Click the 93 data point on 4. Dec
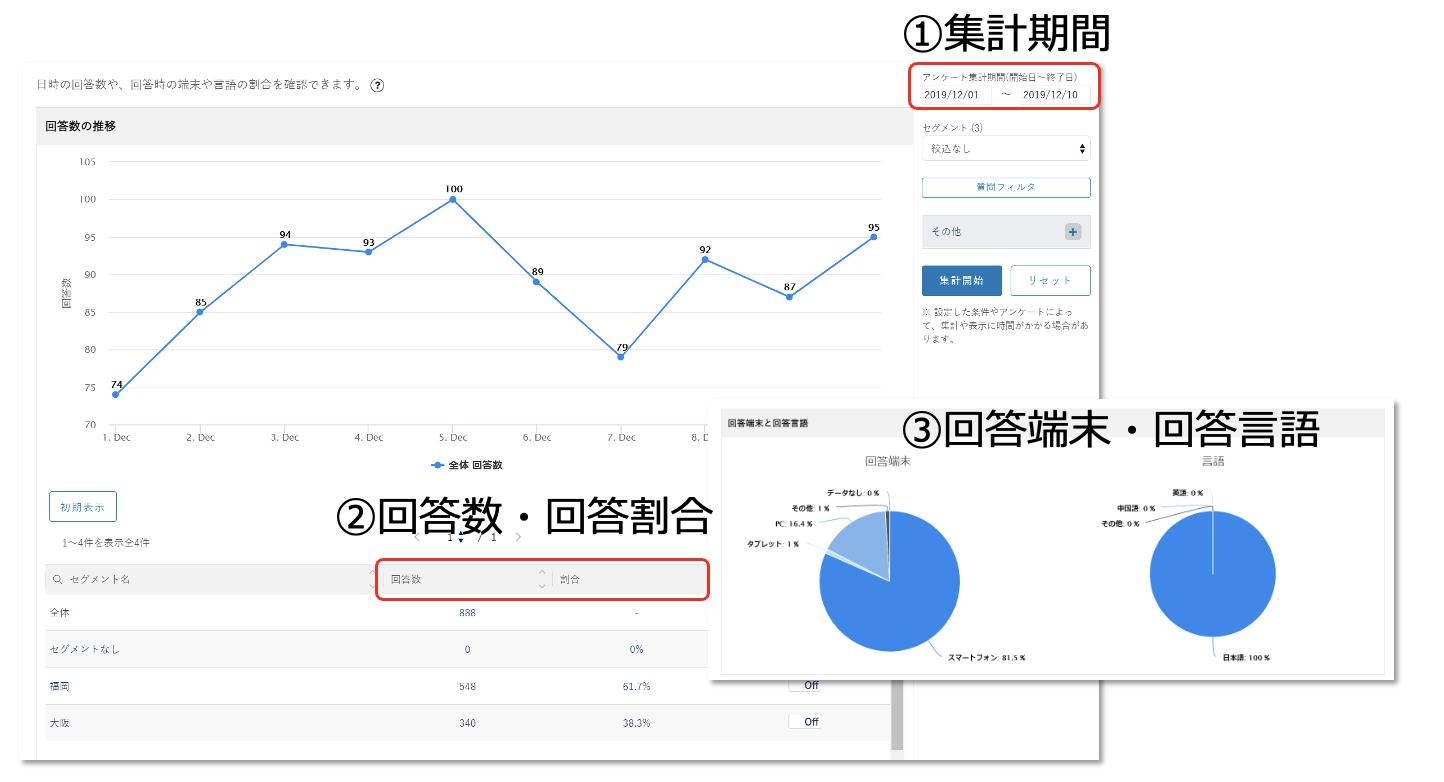This screenshot has height=782, width=1444. tap(369, 252)
